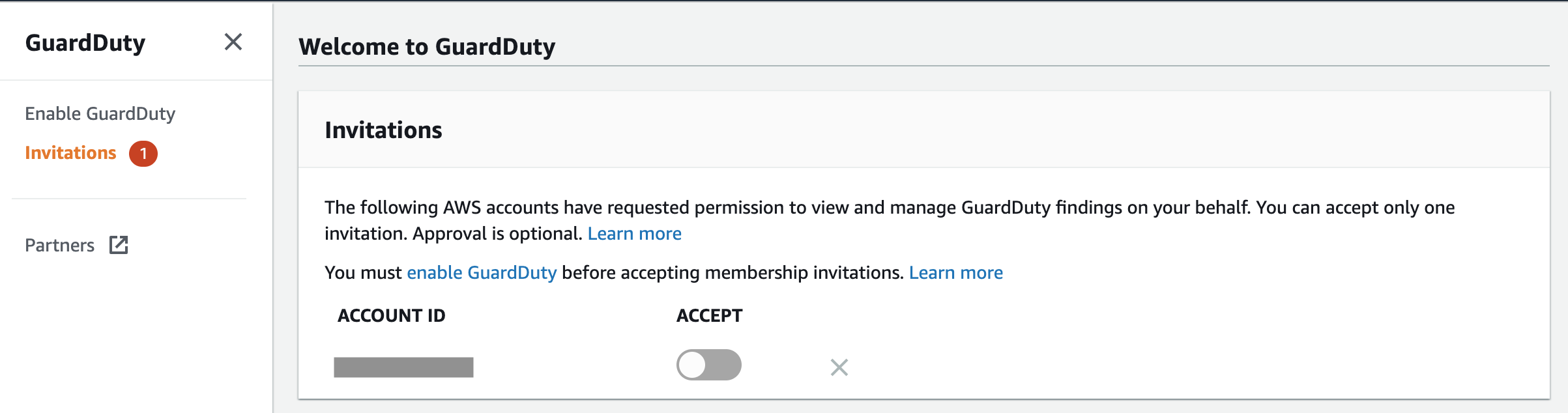Close the GuardDuty sidebar panel
This screenshot has width=1568, height=413.
(x=233, y=42)
